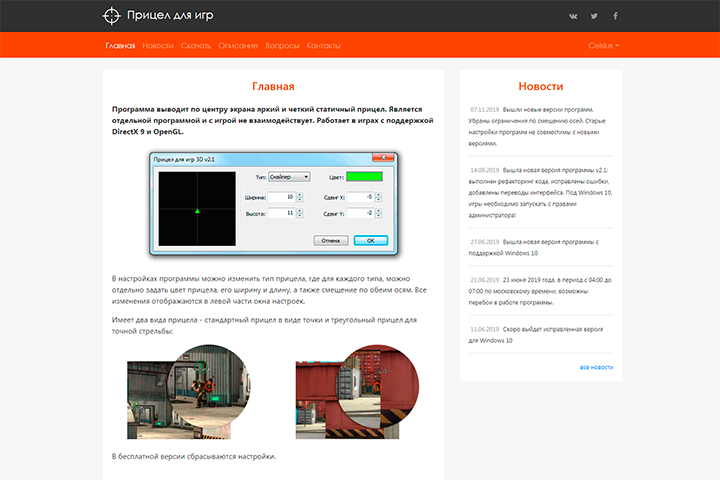Click the OK button in dialog
This screenshot has width=720, height=480.
pyautogui.click(x=371, y=241)
